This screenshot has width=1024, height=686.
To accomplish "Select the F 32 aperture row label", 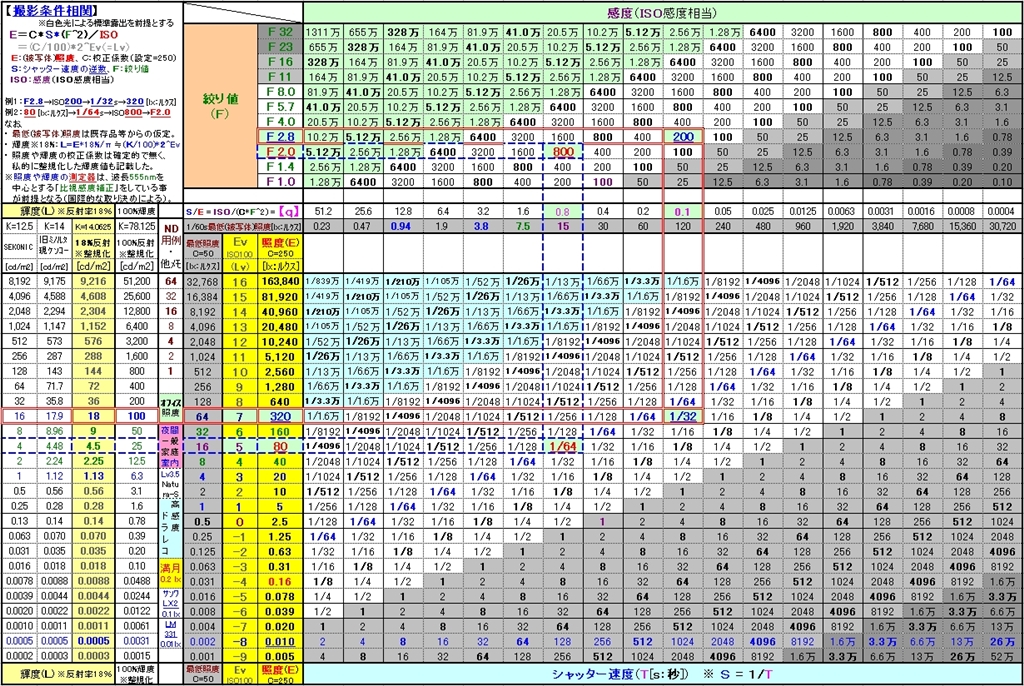I will 280,31.
